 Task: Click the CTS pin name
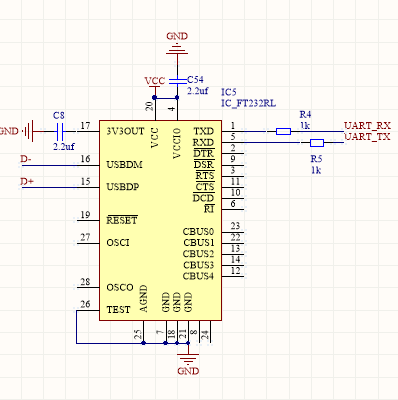click(205, 187)
